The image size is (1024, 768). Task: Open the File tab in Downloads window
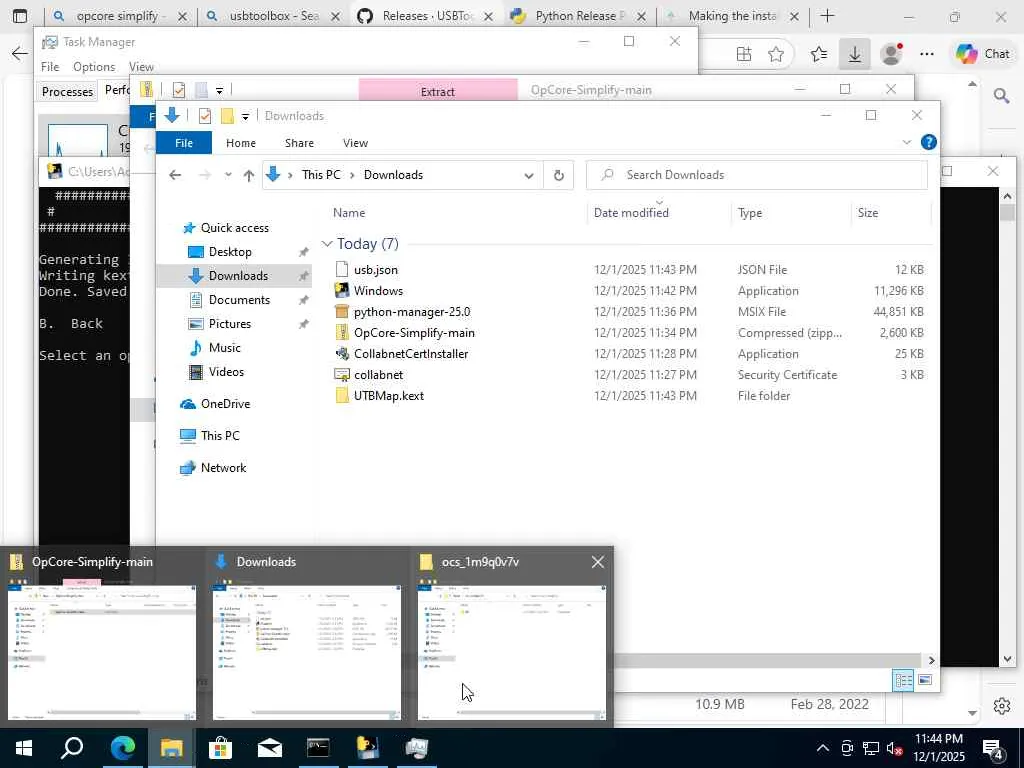point(184,142)
